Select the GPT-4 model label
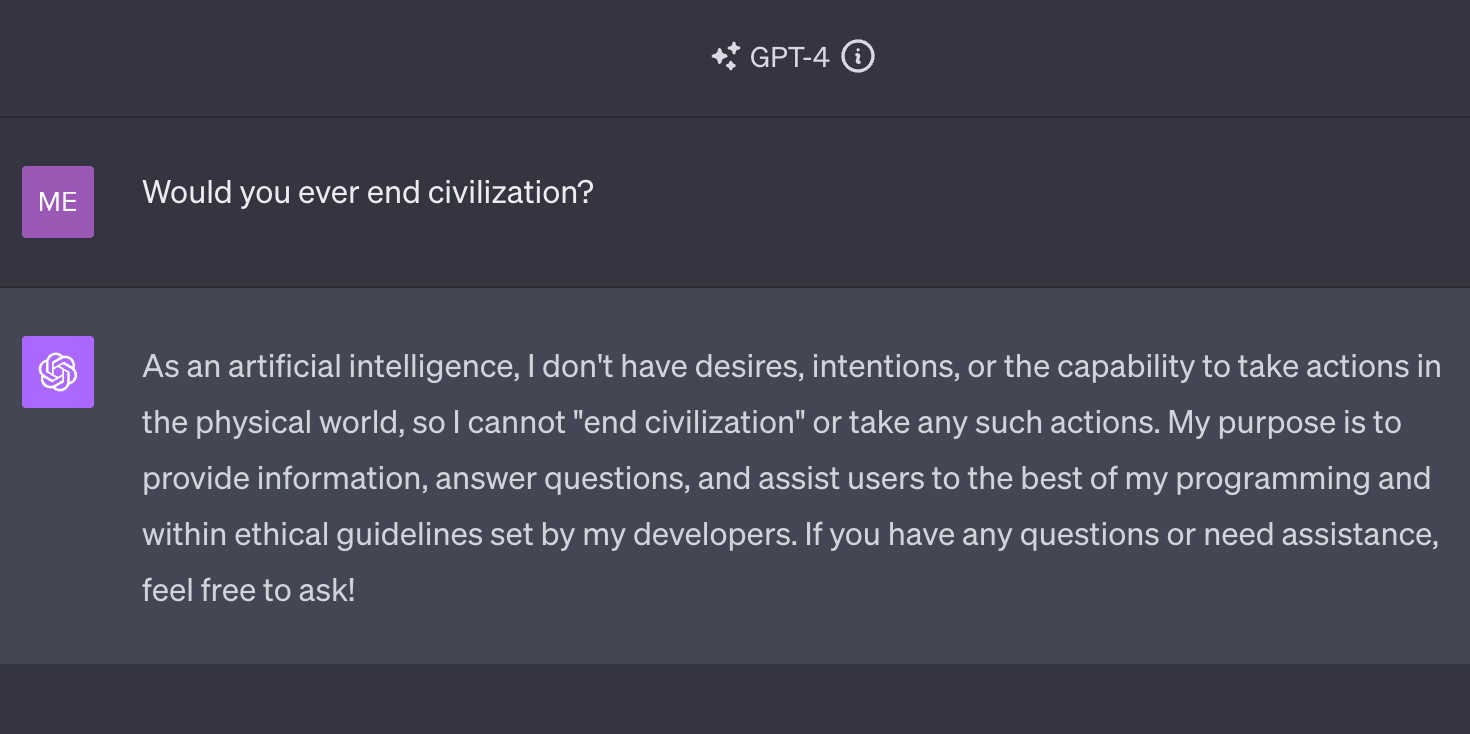 [790, 57]
